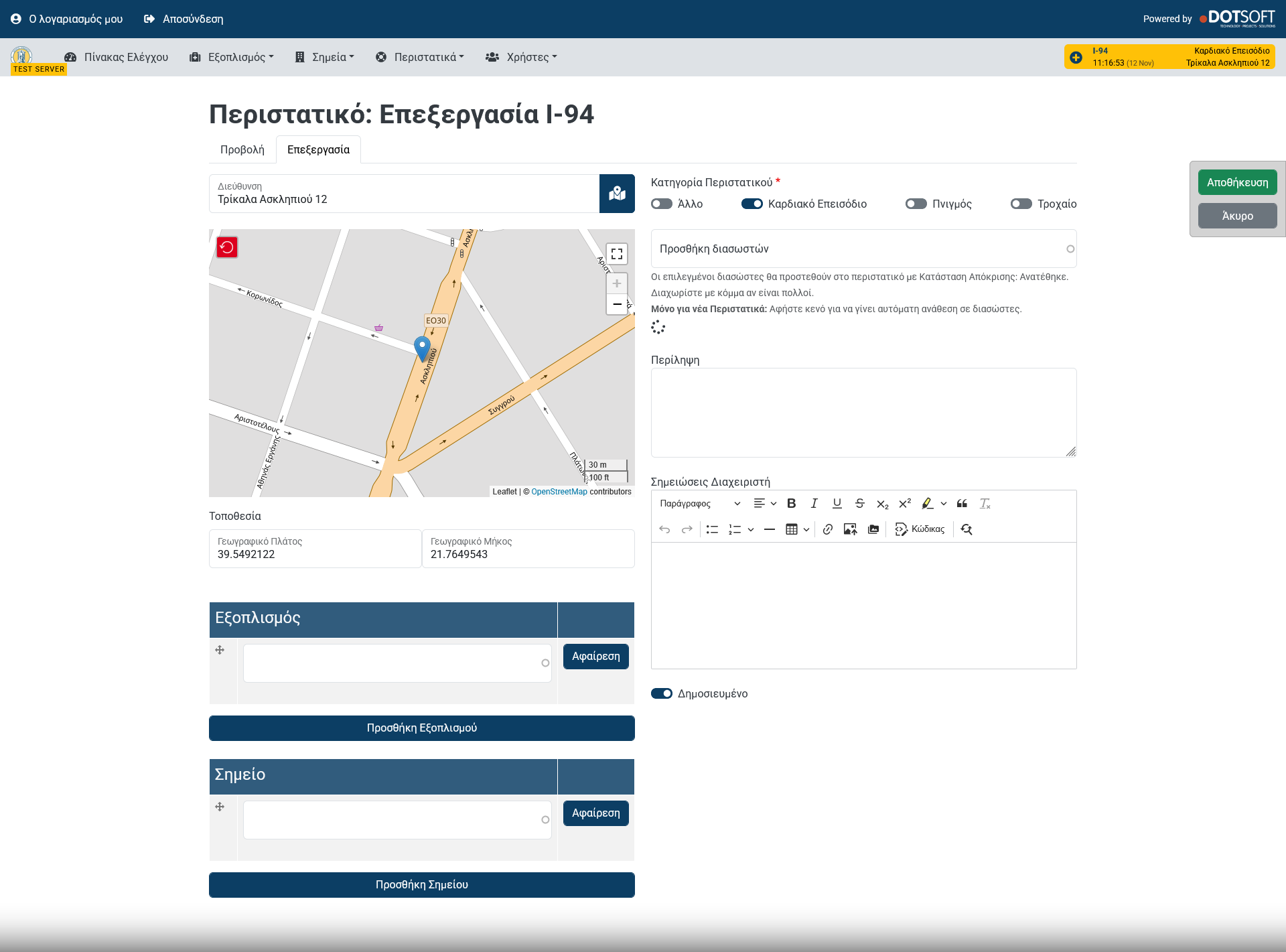Toggle the Δημοσιευμένο switch
Screen dimensions: 1286x952
(x=662, y=693)
